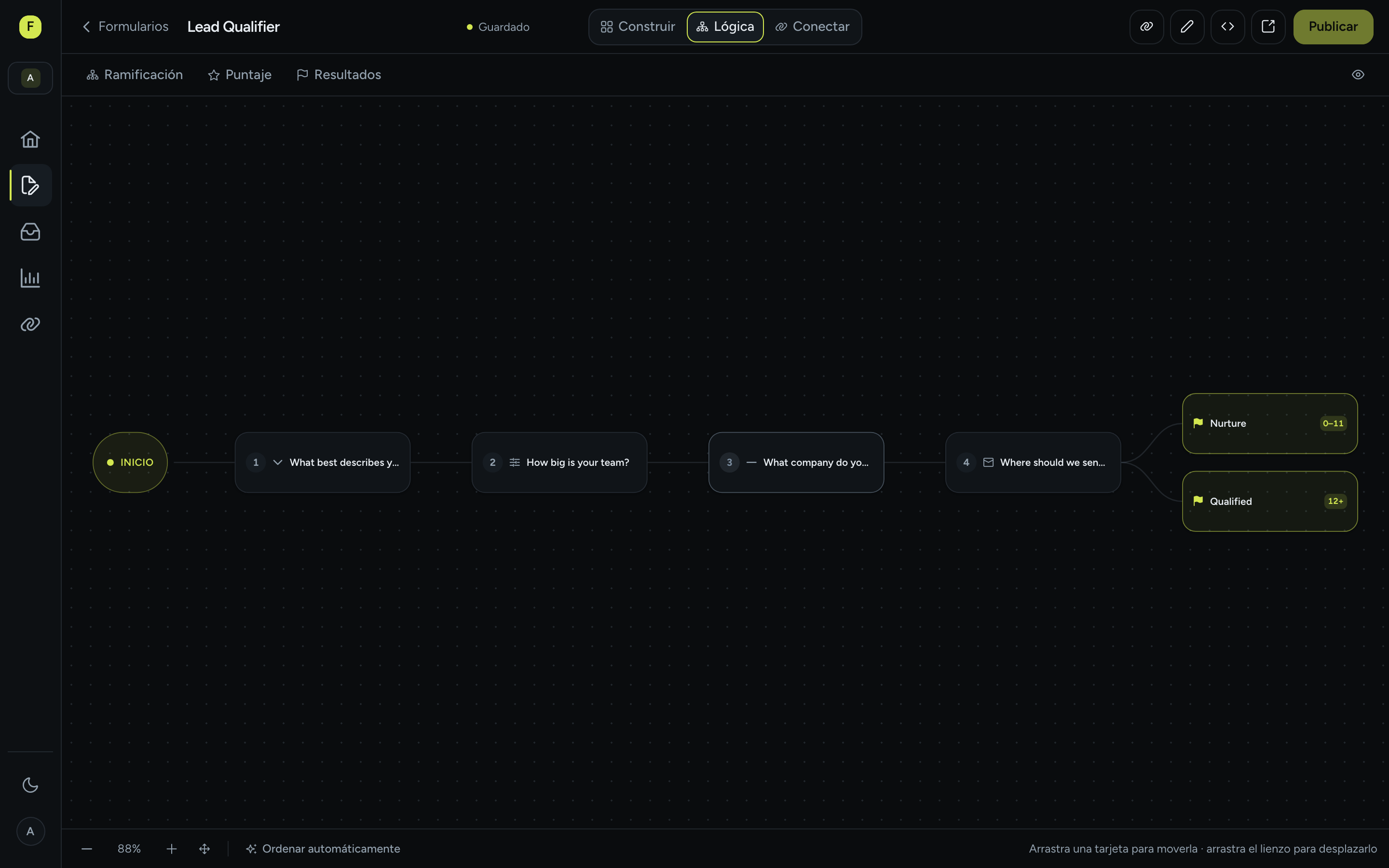Screen dimensions: 1389x868
Task: Select the INICIO start node
Action: (130, 462)
